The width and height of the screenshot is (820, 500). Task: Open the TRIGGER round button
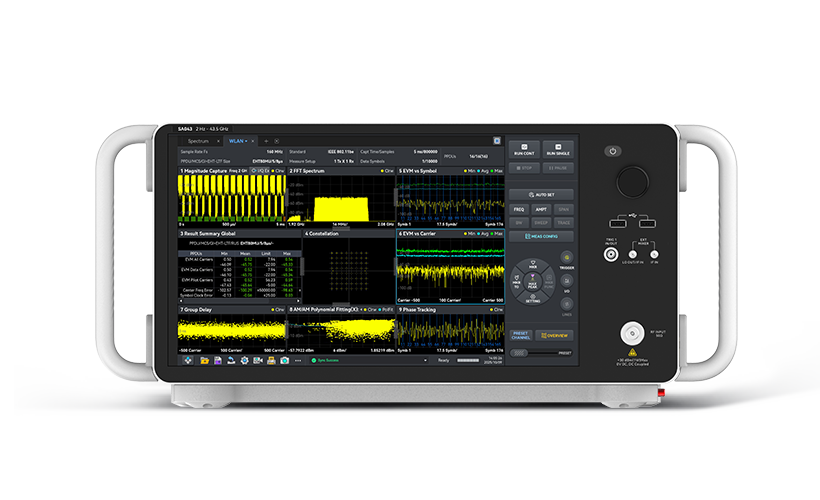pyautogui.click(x=565, y=258)
